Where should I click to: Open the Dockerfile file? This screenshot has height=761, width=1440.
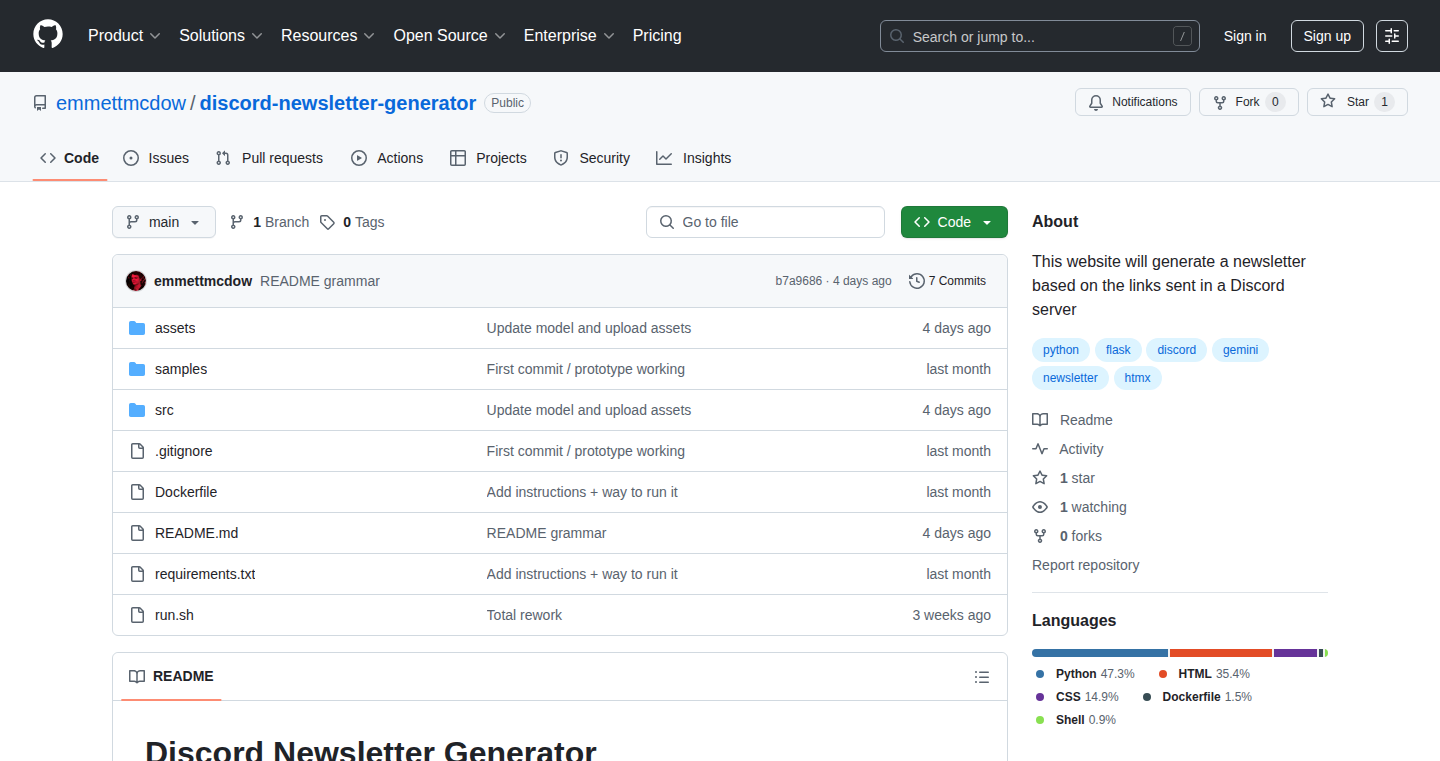[186, 492]
